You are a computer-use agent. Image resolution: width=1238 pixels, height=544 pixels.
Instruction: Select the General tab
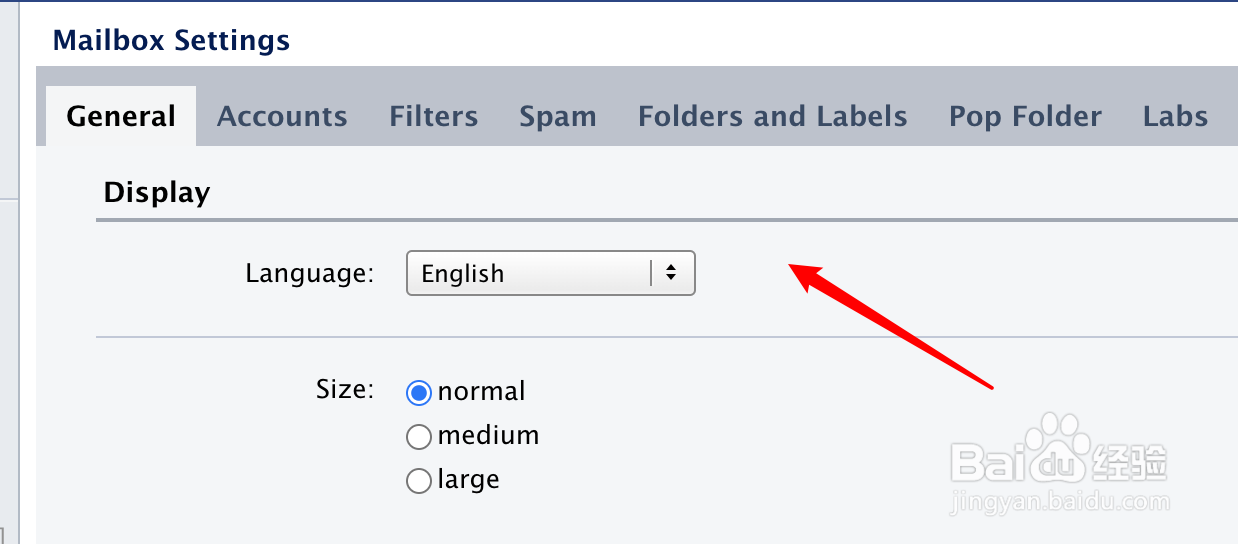[121, 117]
